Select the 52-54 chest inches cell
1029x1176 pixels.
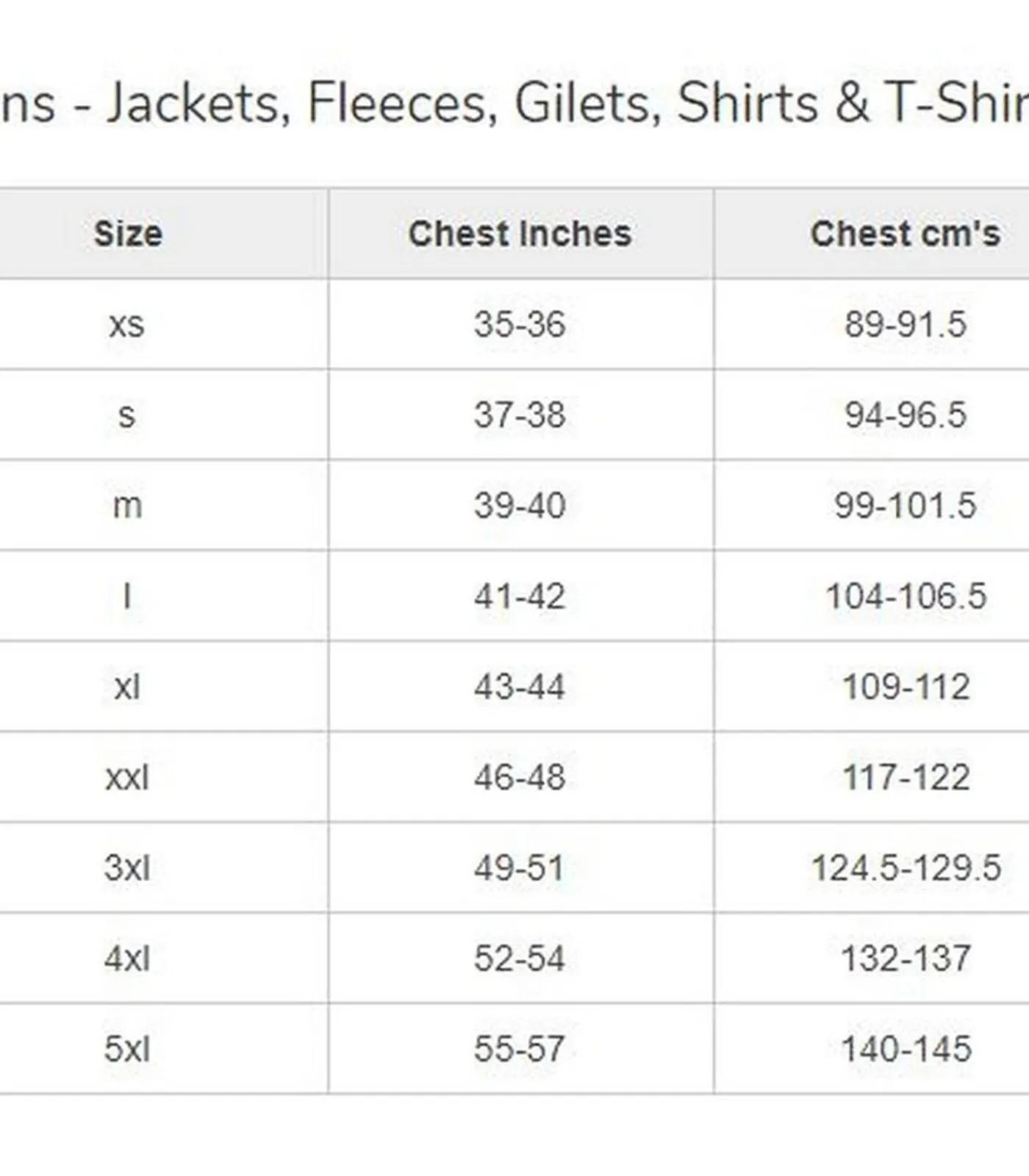point(520,958)
